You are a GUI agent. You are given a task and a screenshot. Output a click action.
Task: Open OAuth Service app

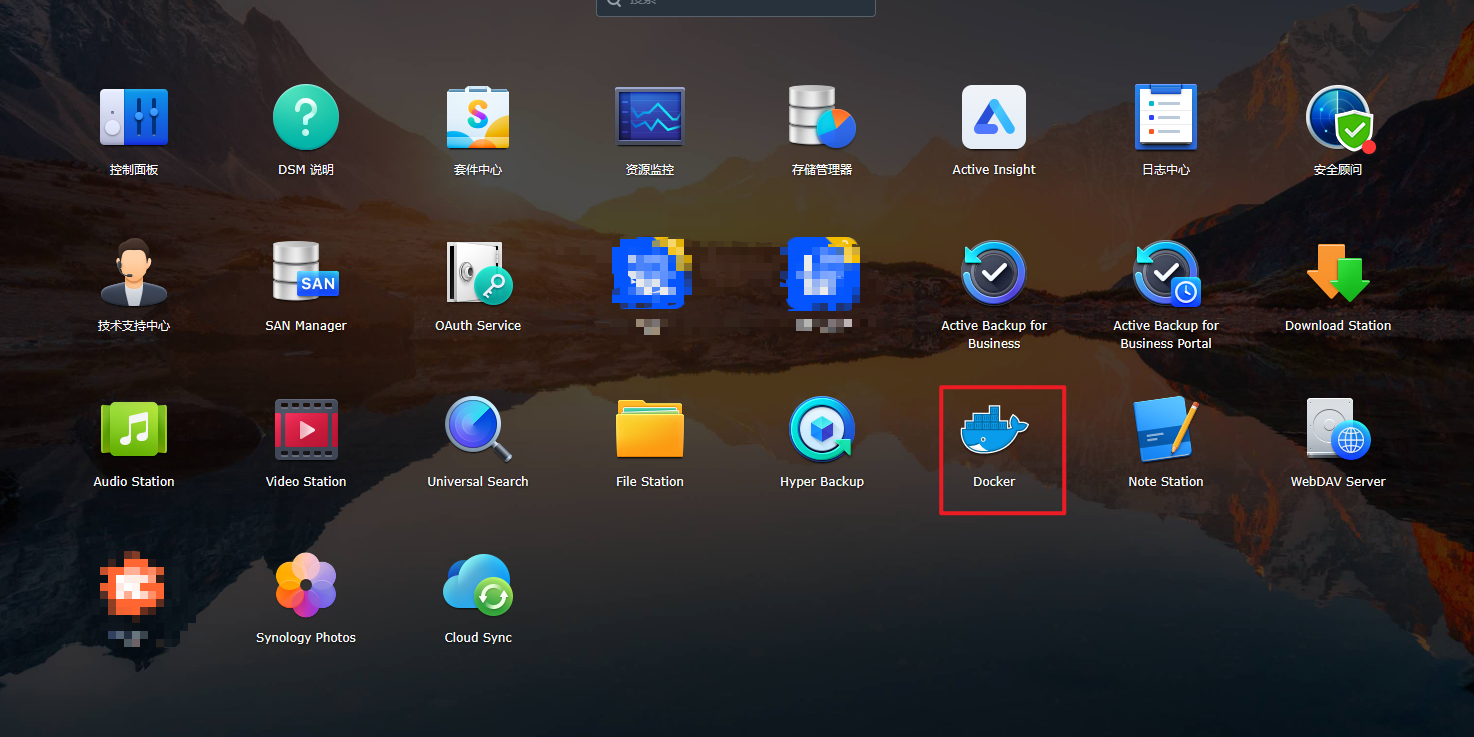coord(478,273)
